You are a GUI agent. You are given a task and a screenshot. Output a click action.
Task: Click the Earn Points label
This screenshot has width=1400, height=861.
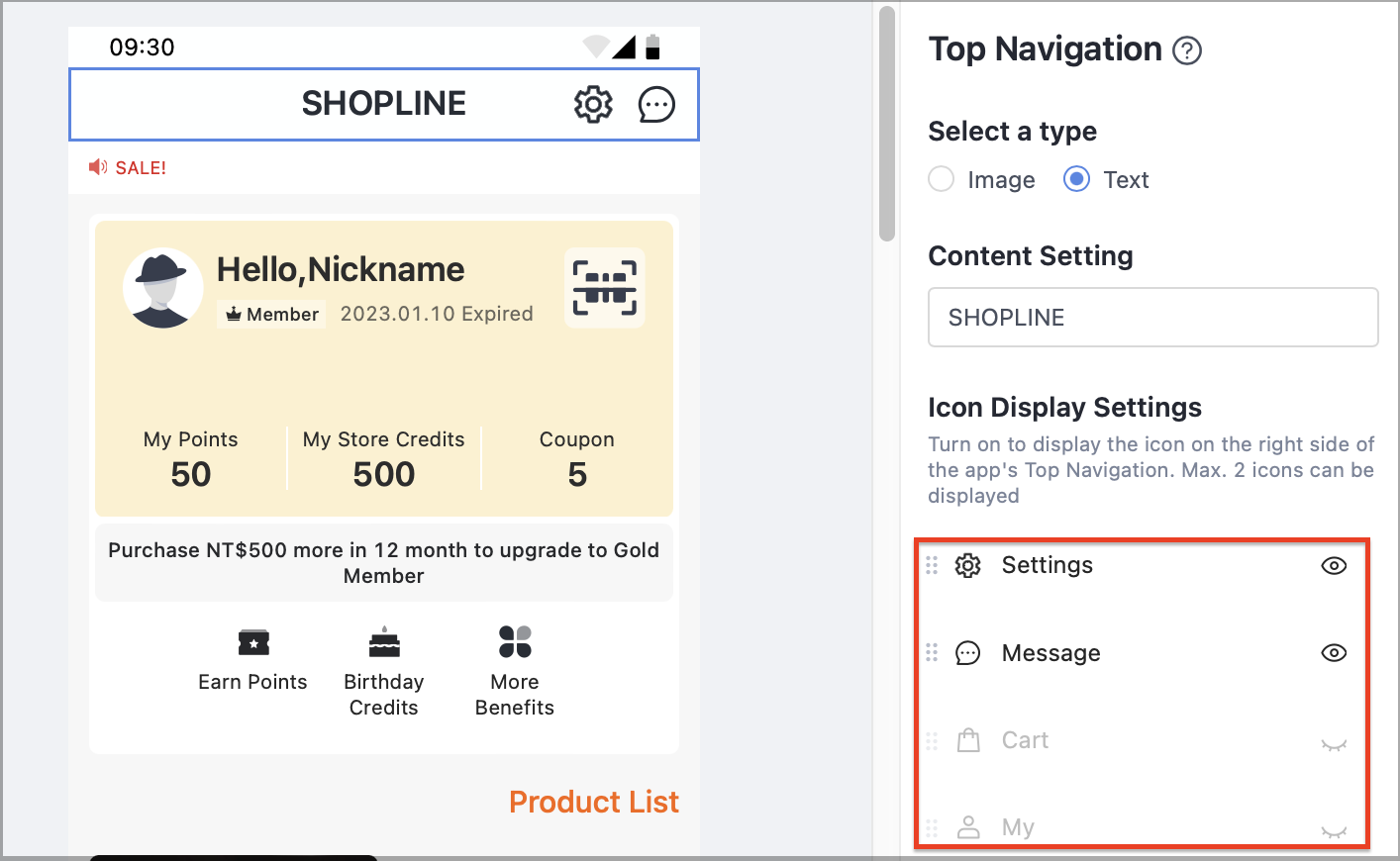point(253,682)
